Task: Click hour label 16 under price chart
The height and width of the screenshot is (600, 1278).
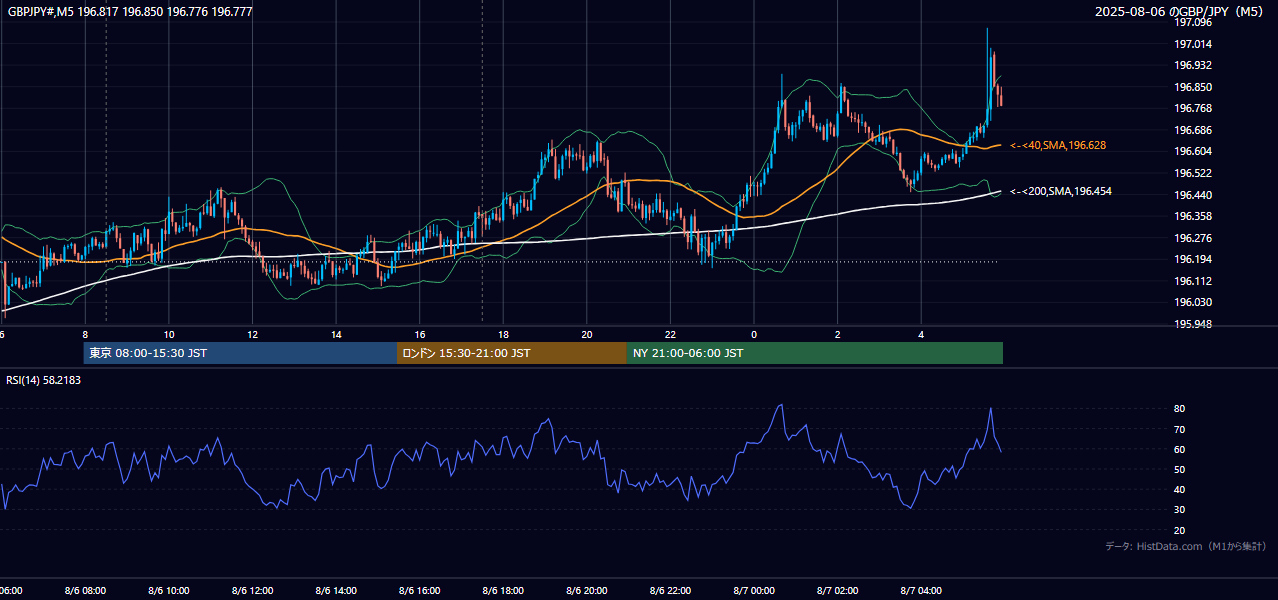Action: point(420,334)
